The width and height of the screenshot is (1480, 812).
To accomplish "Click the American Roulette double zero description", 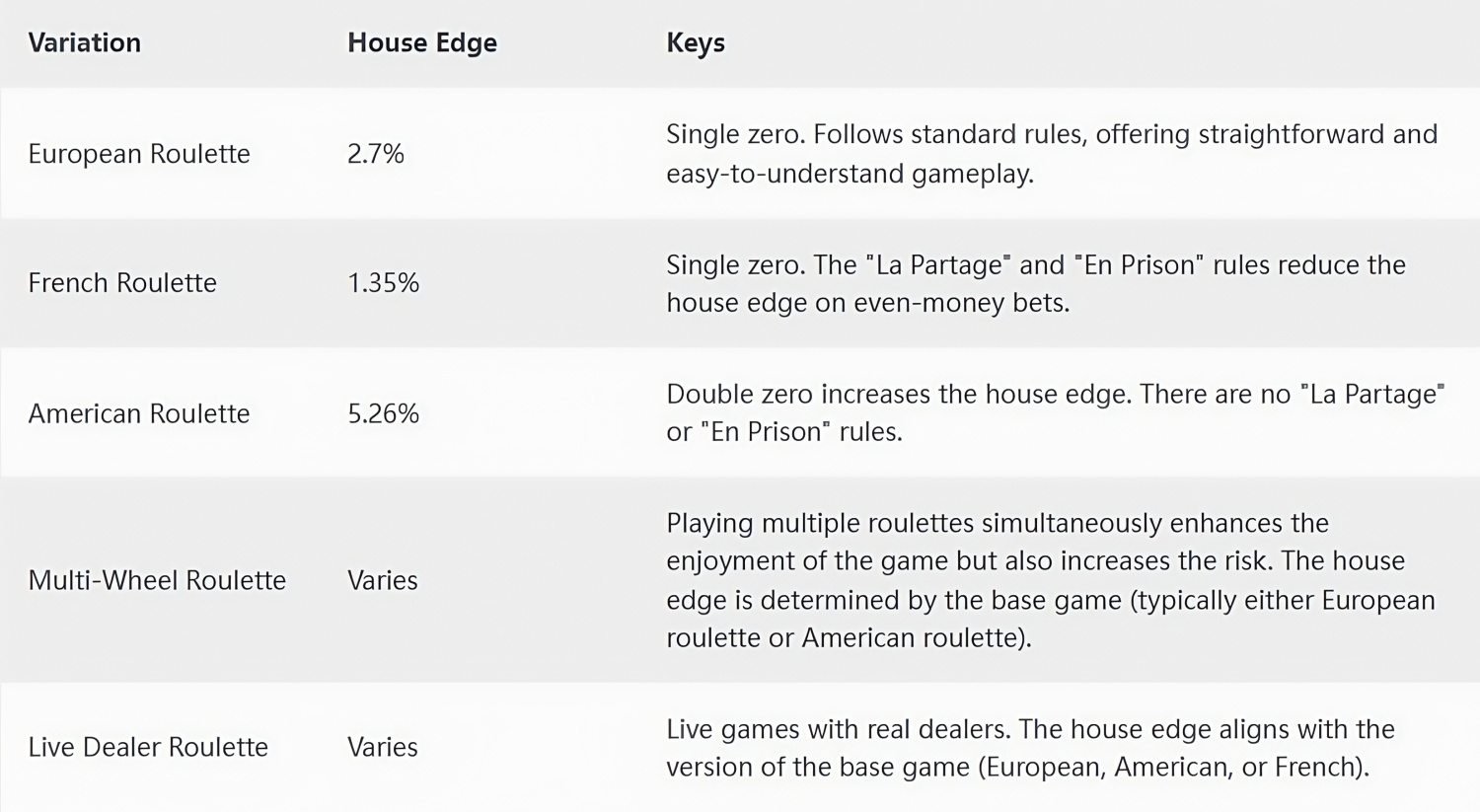I will [x=1056, y=412].
